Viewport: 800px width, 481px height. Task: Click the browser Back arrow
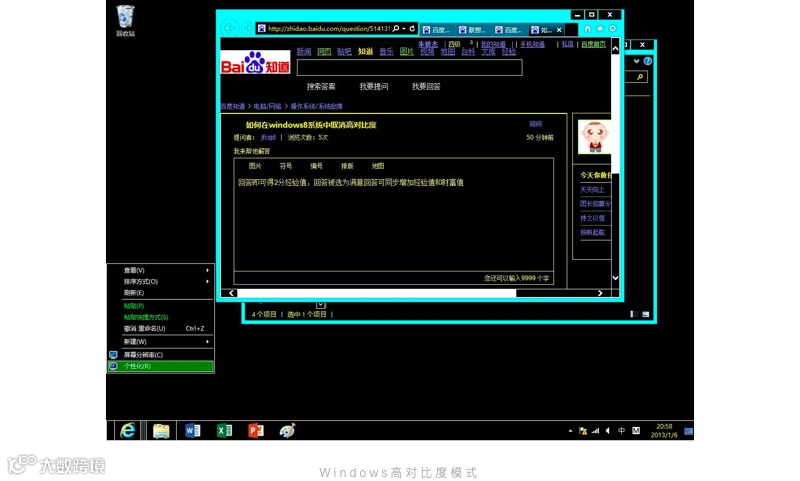[230, 29]
